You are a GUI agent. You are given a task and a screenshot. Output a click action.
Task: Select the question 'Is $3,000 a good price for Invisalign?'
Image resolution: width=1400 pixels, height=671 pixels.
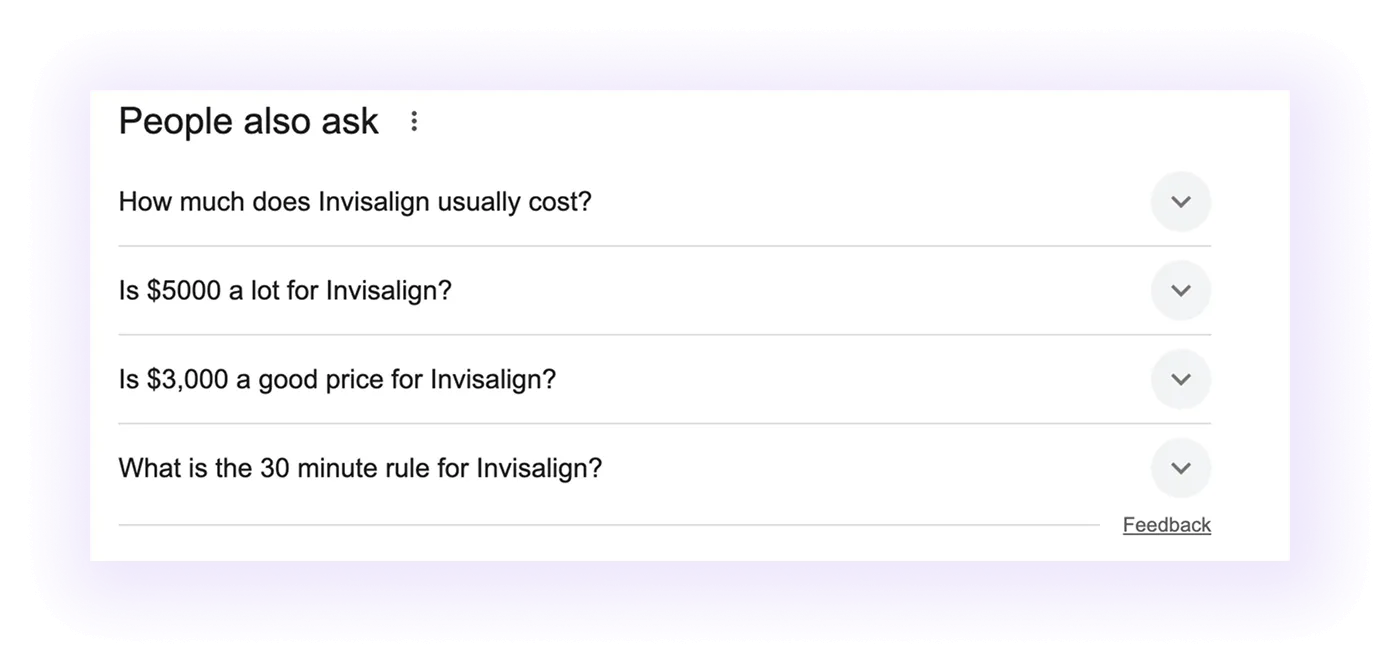pyautogui.click(x=338, y=379)
